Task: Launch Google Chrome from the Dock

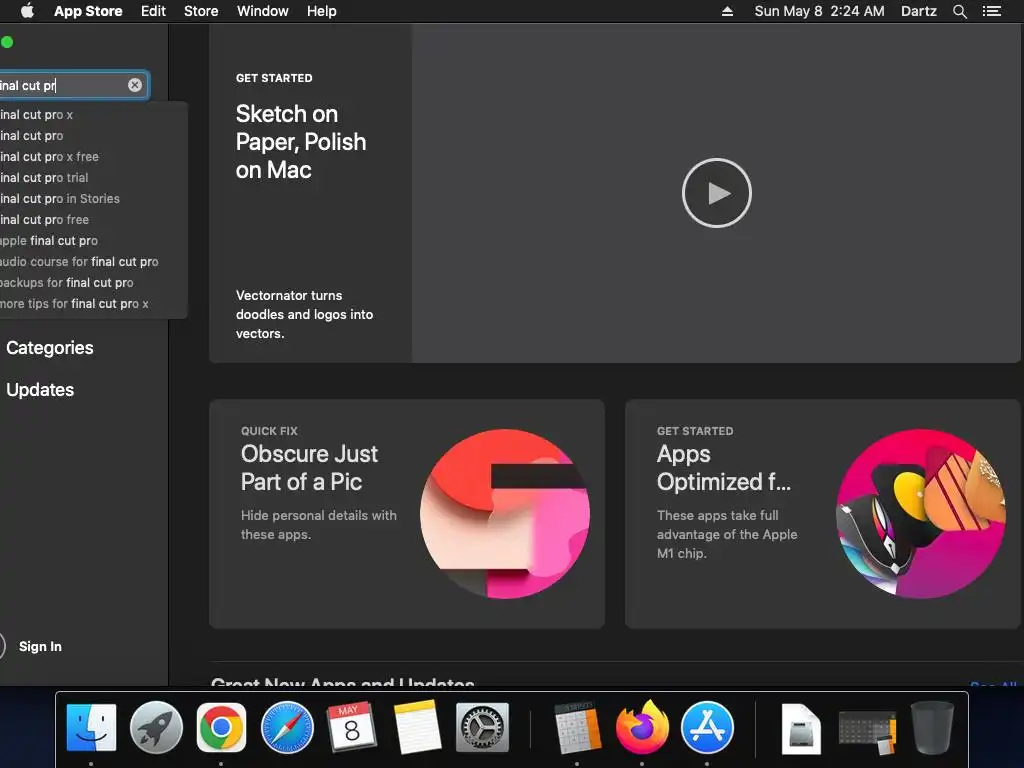Action: 221,727
